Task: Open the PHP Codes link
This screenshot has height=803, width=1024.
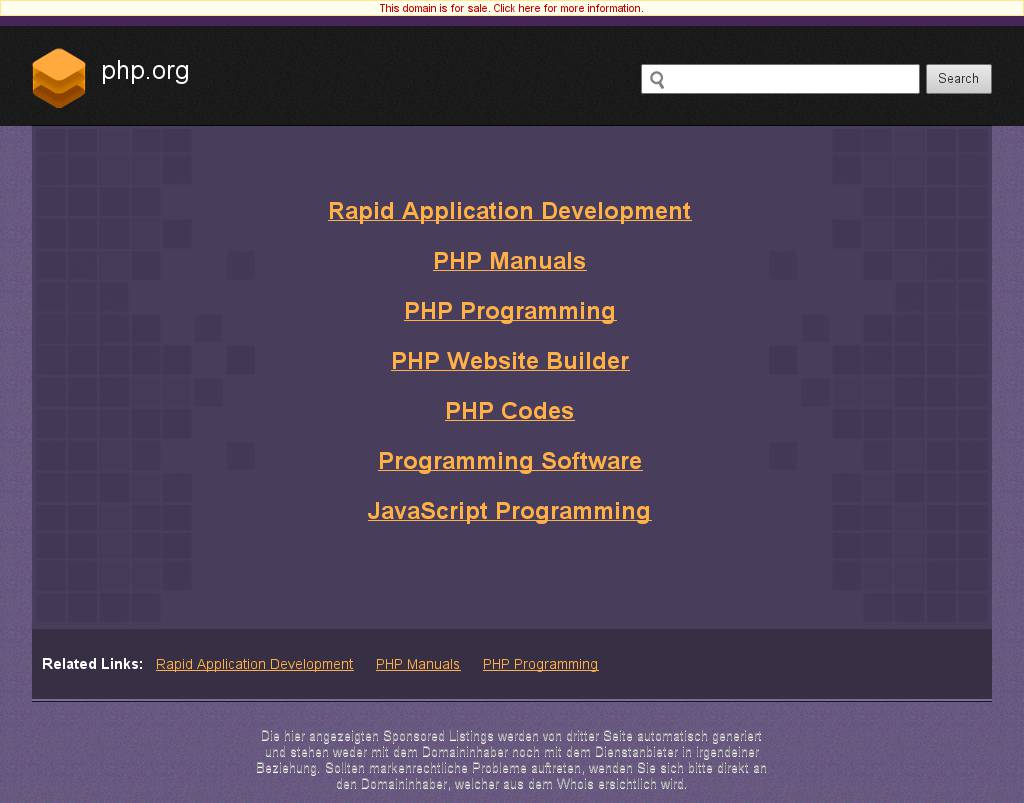Action: [x=509, y=411]
